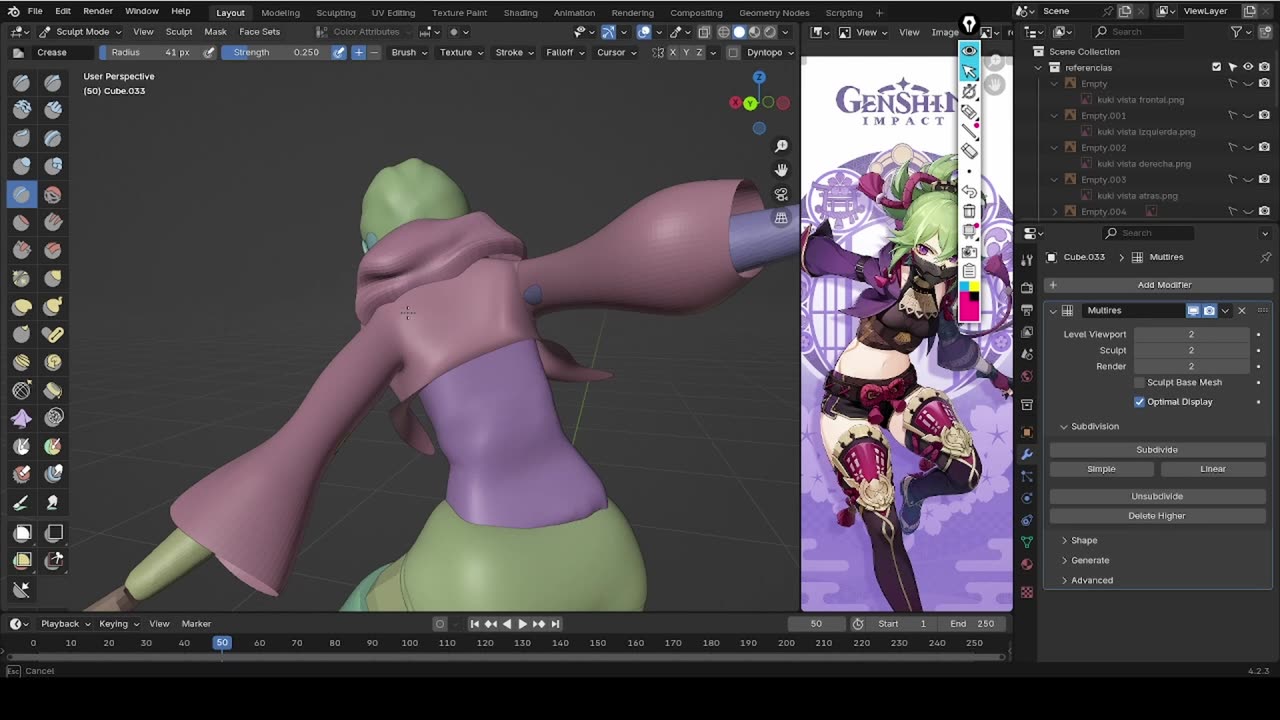1280x720 pixels.
Task: Click the Linear subdivision button
Action: click(x=1213, y=469)
